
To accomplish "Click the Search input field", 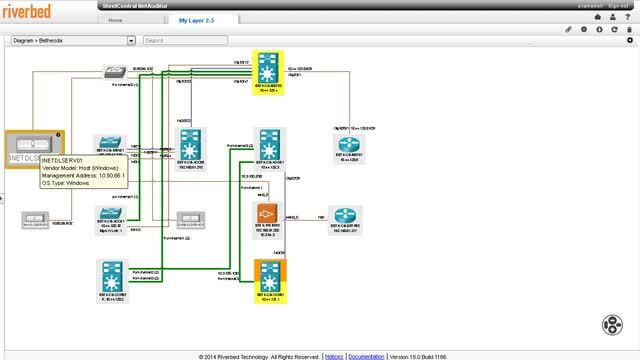I will point(185,40).
